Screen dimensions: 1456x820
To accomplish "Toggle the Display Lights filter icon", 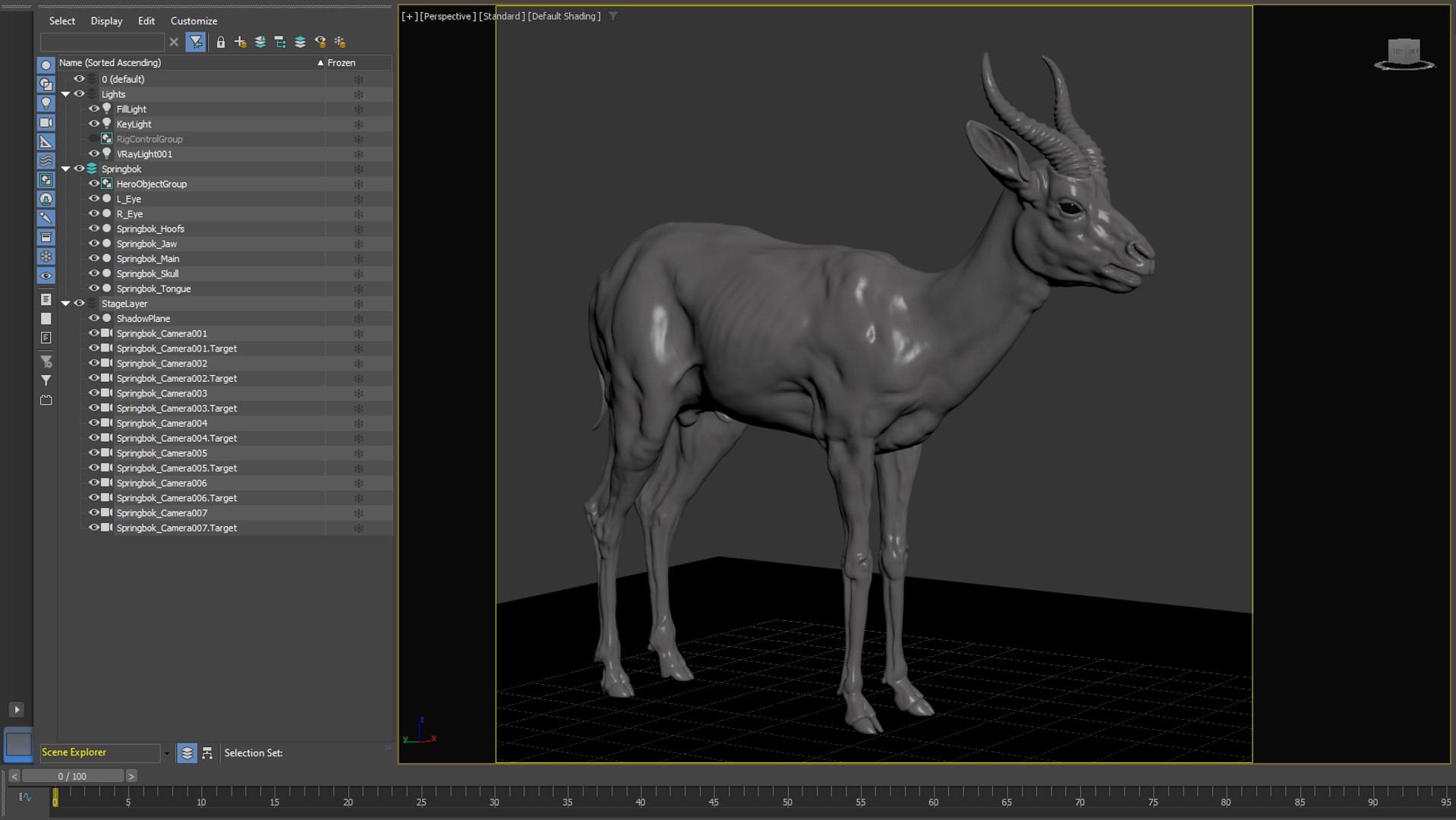I will coord(46,103).
